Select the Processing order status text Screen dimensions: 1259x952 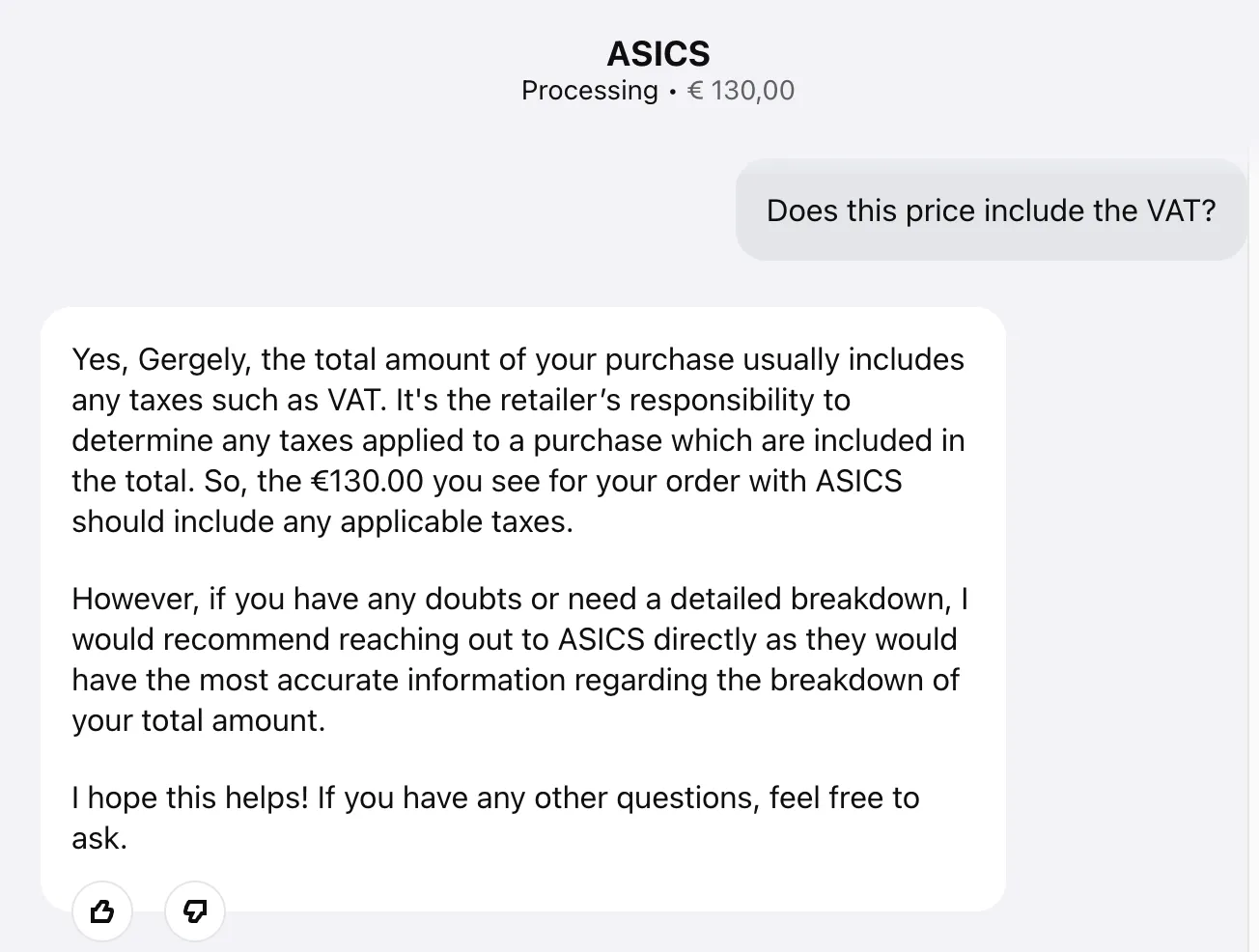pyautogui.click(x=589, y=90)
